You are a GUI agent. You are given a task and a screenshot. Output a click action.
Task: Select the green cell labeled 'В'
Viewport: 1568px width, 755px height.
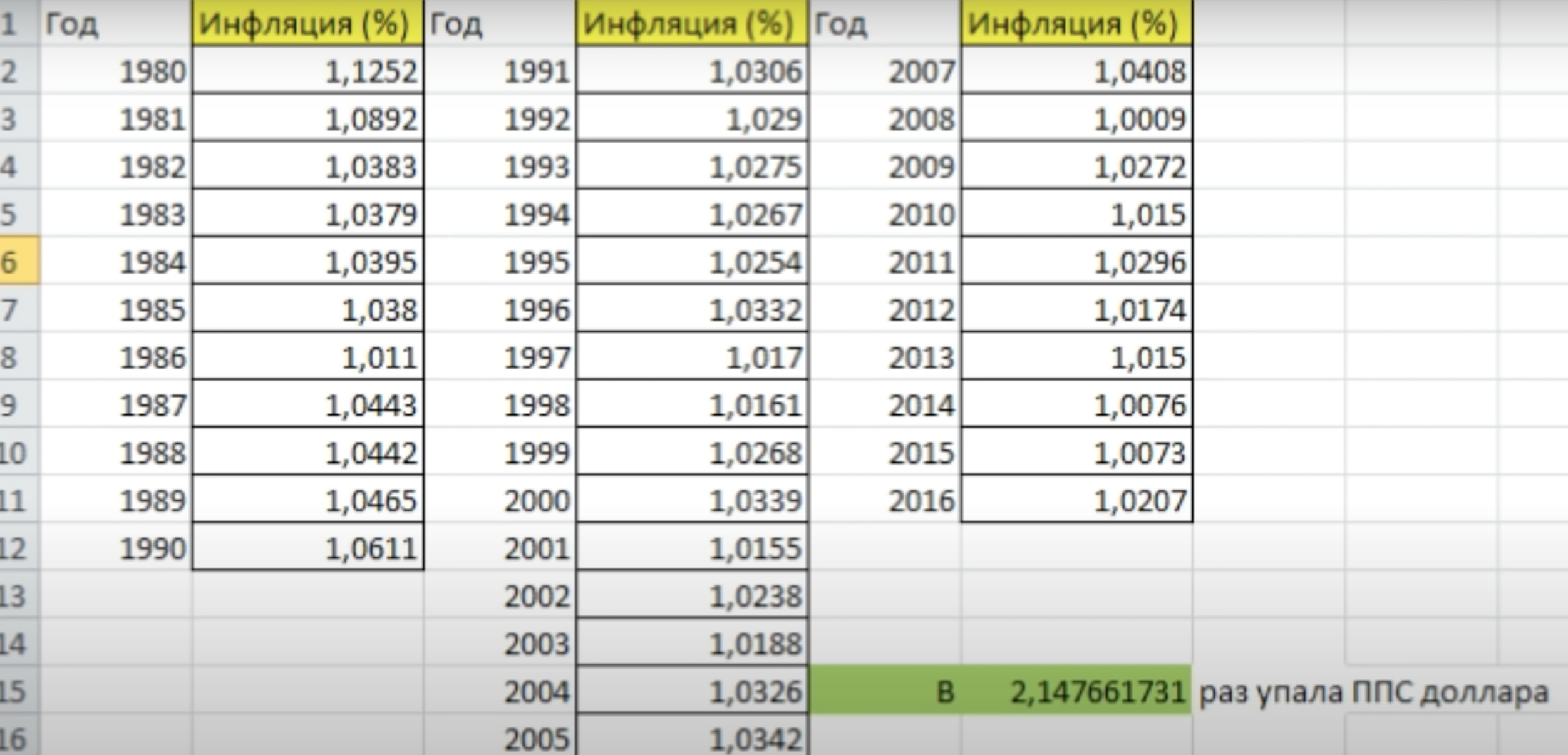885,689
